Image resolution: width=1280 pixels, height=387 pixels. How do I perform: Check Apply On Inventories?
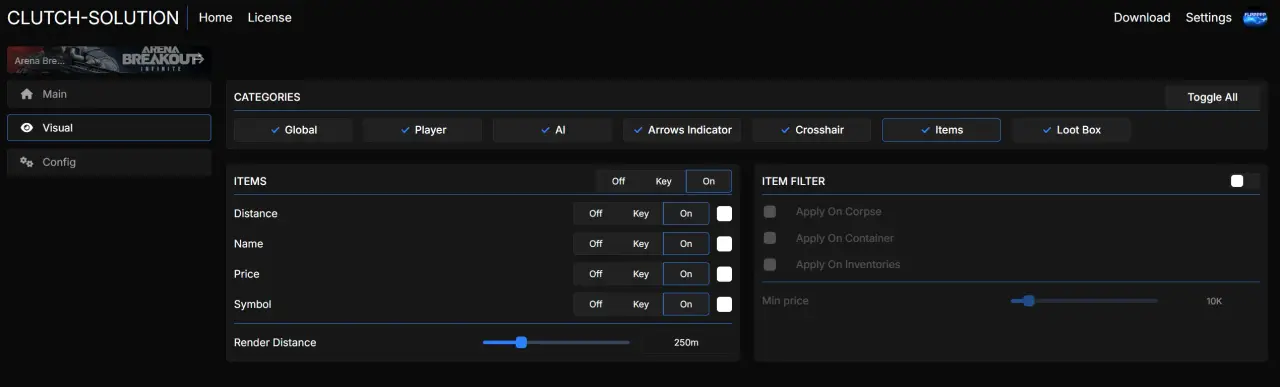(x=770, y=264)
